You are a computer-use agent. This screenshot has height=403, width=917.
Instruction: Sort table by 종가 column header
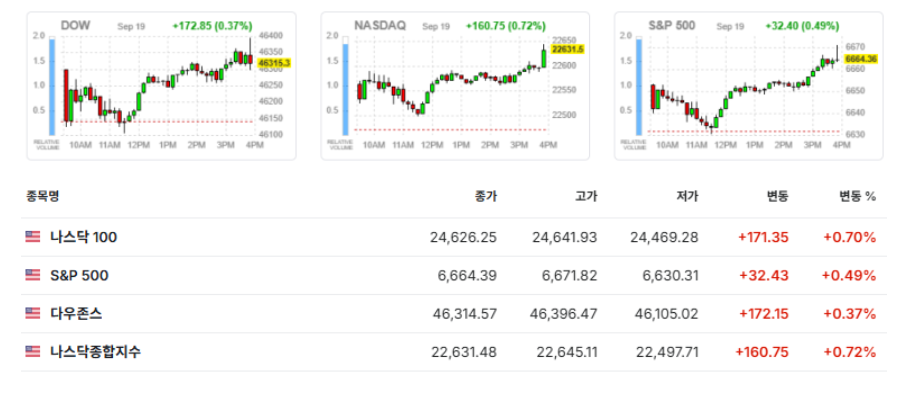point(486,197)
